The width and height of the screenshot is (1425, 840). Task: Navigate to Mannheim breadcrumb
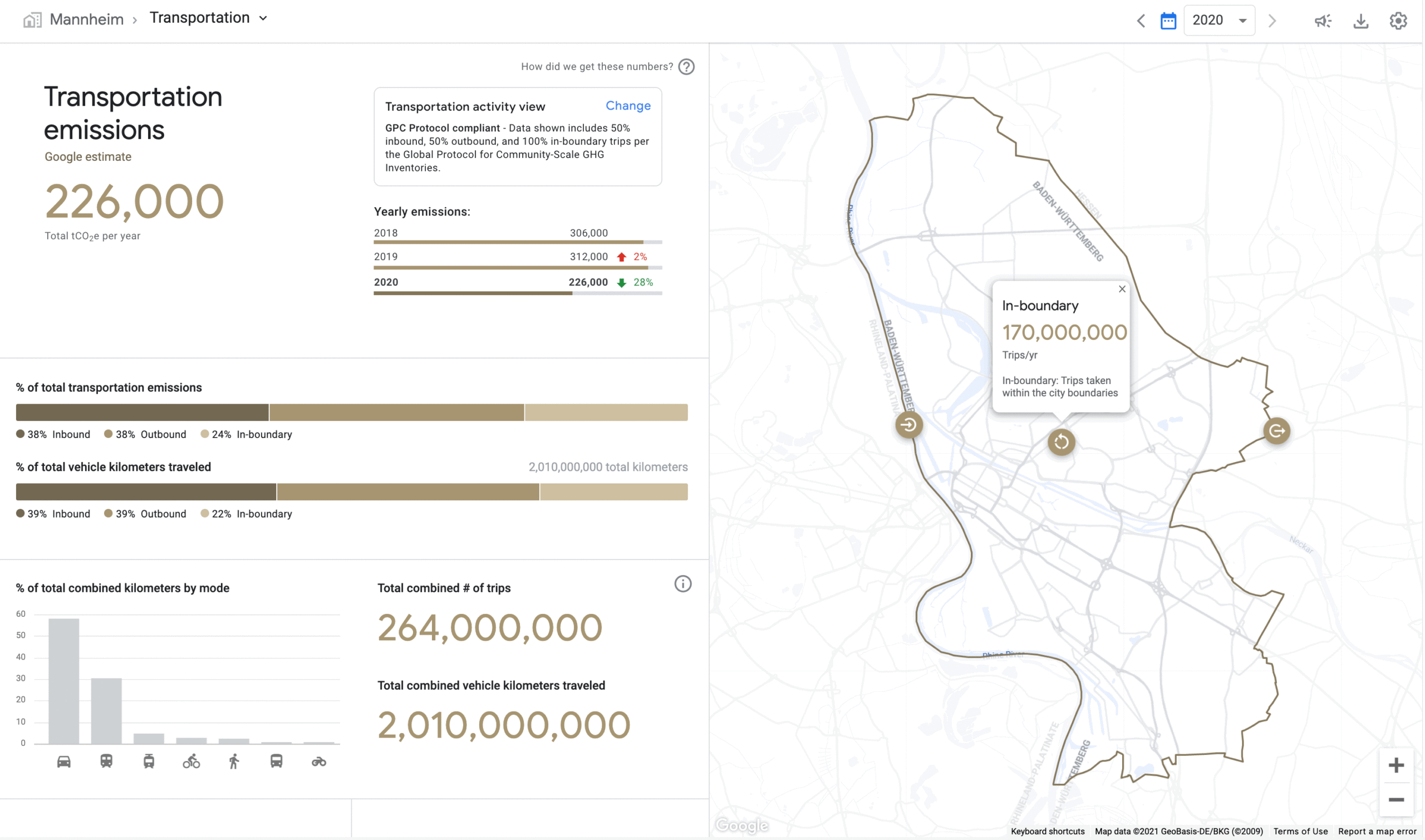pos(86,20)
